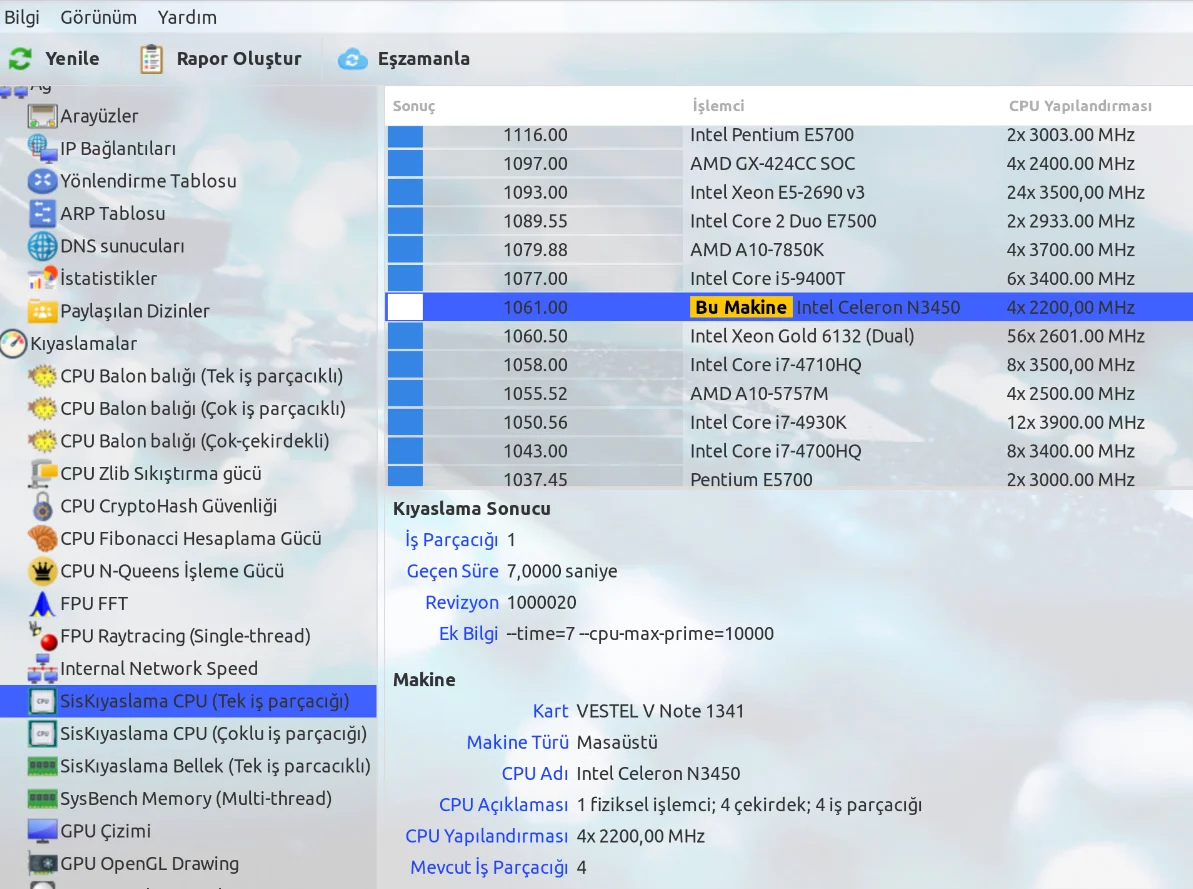Click the Revizyon value 1000020
1193x889 pixels.
pos(542,603)
